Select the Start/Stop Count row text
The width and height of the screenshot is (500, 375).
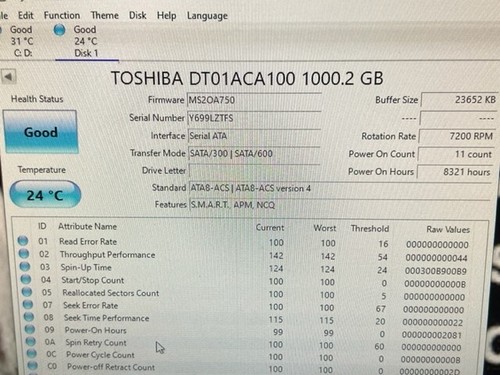(93, 280)
